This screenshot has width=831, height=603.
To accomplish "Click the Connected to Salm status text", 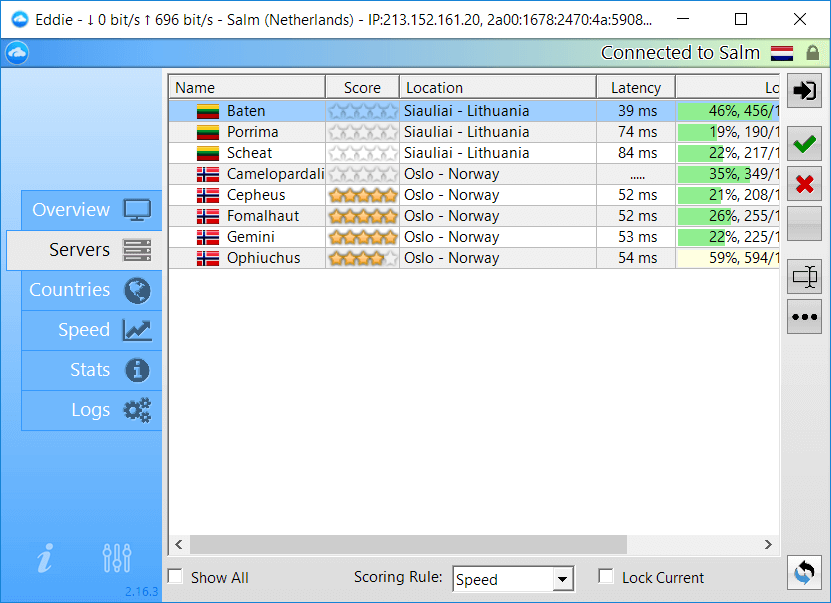I will click(x=680, y=53).
